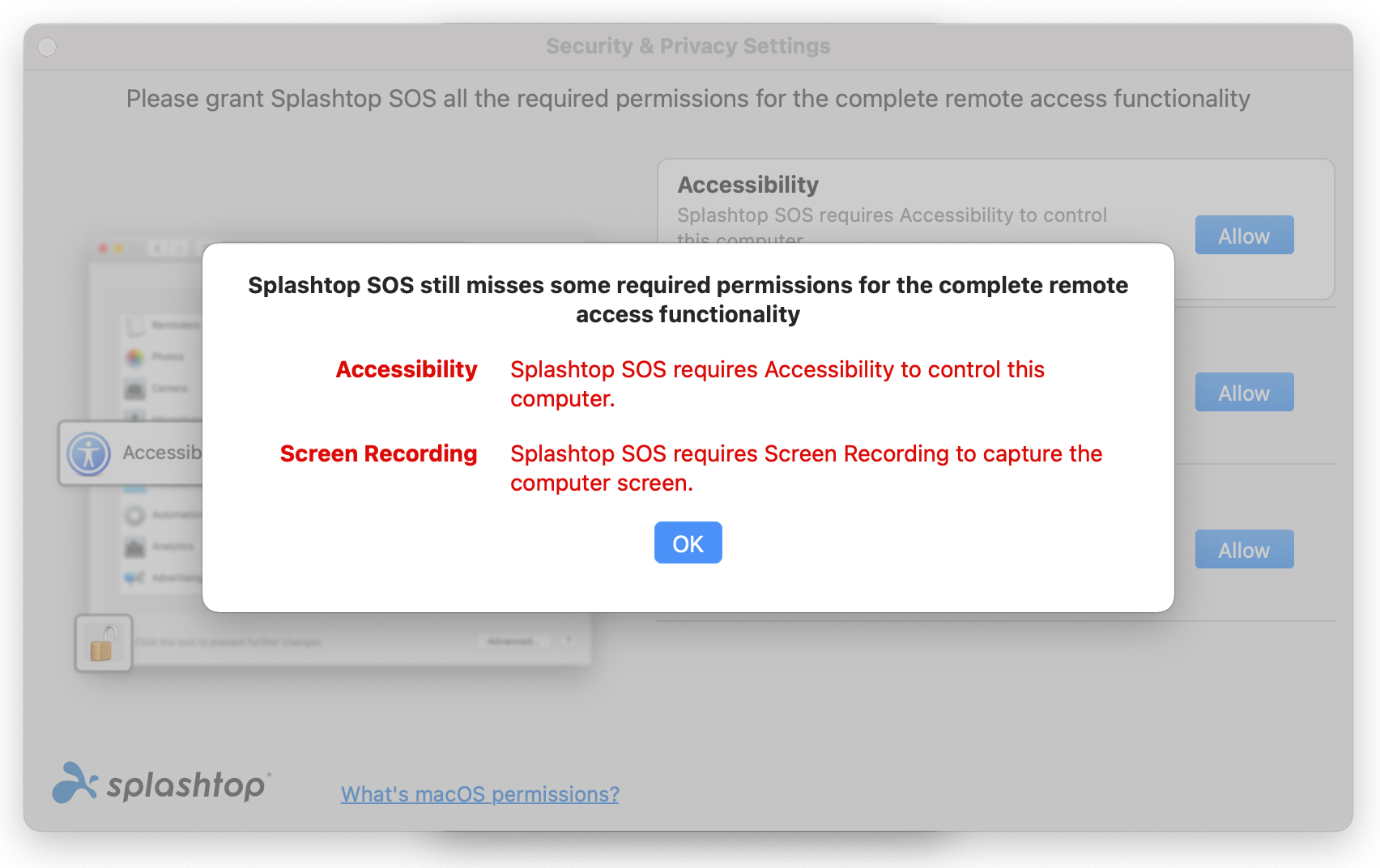Click Allow in the Accessibility permission card
Screen dimensions: 1380x868
coord(1244,236)
